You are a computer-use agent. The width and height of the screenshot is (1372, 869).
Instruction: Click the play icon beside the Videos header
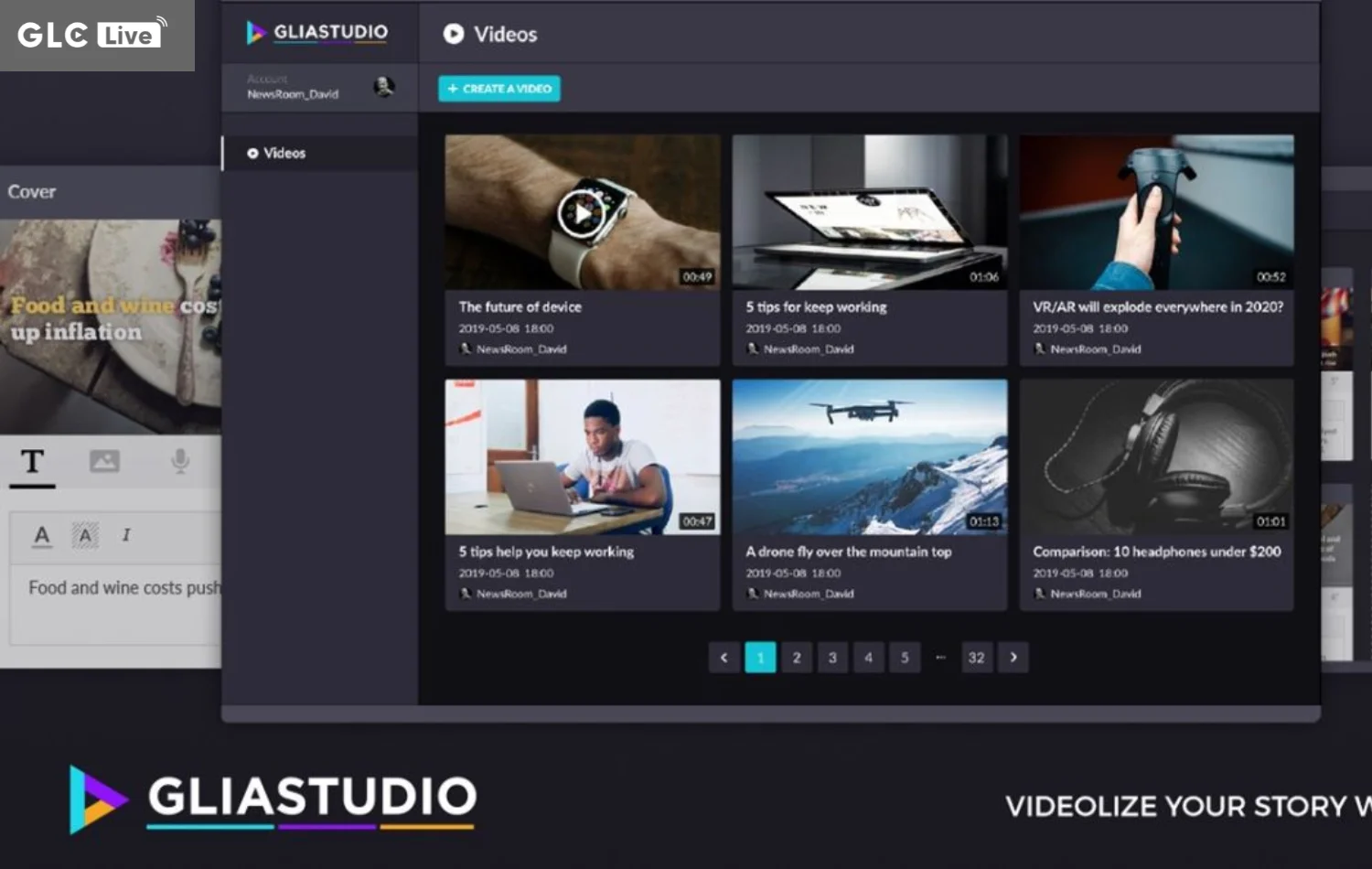pyautogui.click(x=453, y=34)
